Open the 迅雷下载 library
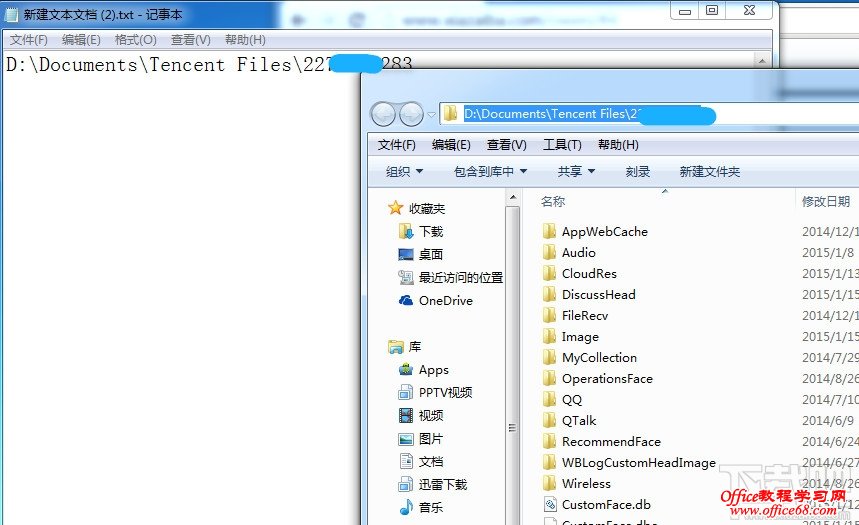 point(443,484)
